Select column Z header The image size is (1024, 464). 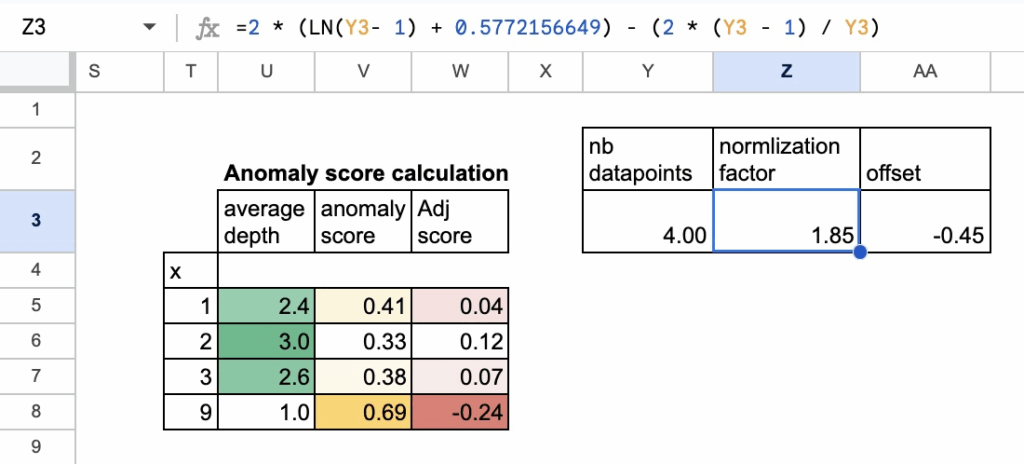pos(786,71)
